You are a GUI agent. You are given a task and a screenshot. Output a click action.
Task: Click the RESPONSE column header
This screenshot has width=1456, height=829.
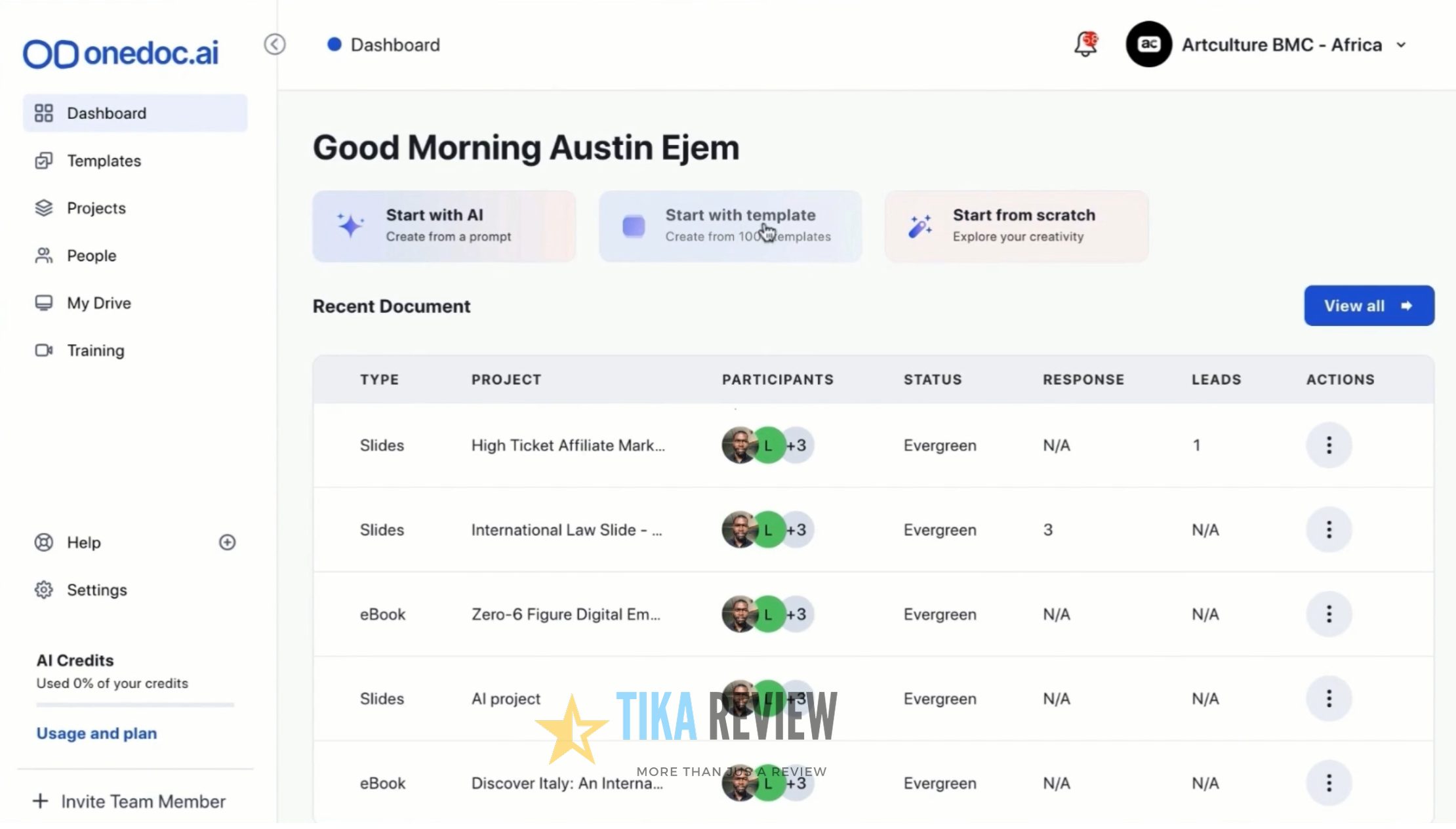1083,380
